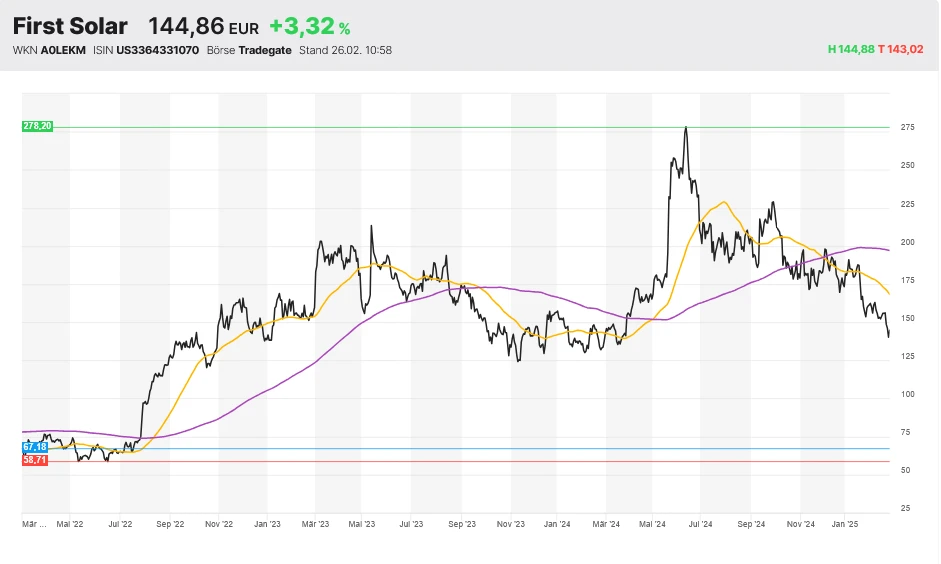This screenshot has width=941, height=564.
Task: Click the daily high H 144,88 value
Action: 851,50
